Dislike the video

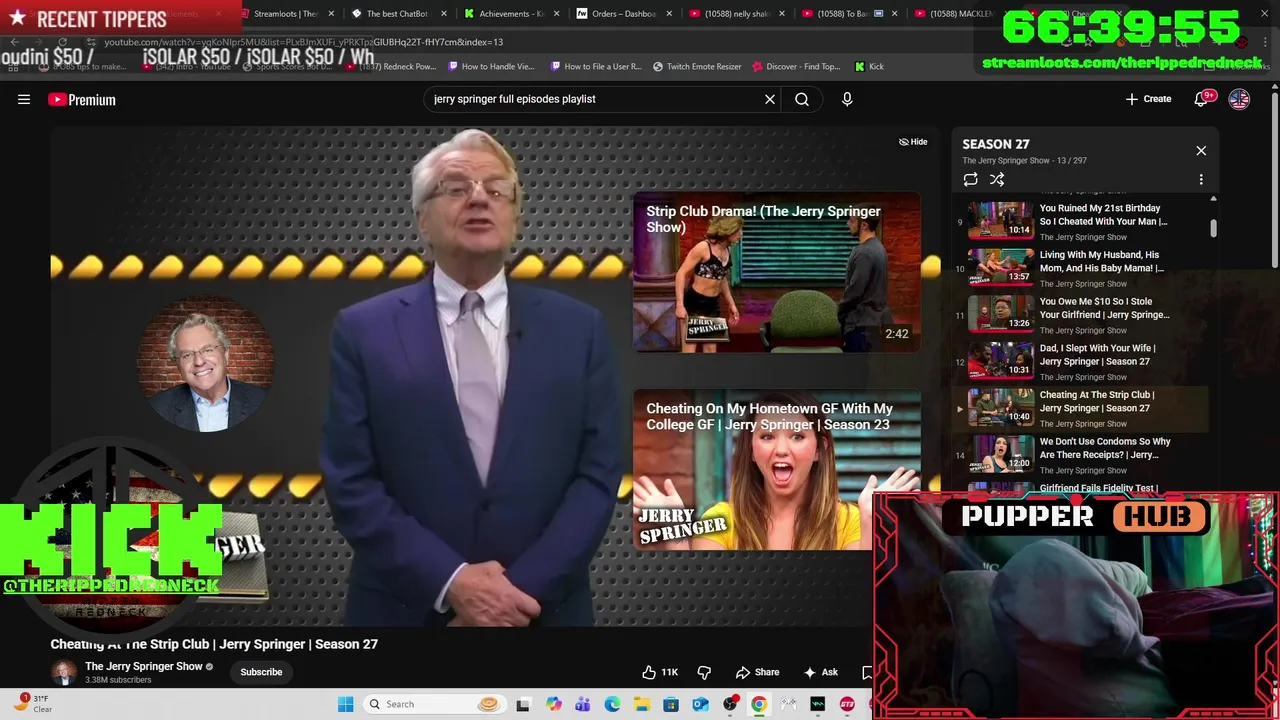704,672
